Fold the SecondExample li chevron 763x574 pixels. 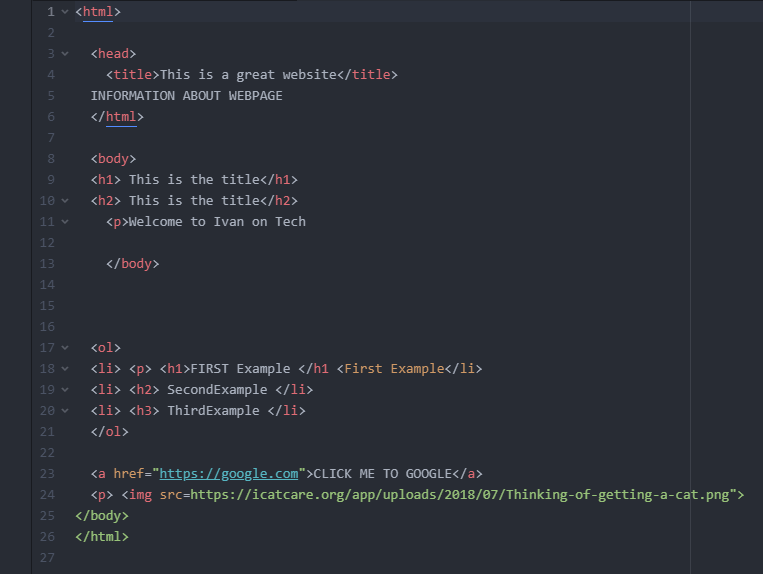pyautogui.click(x=65, y=390)
